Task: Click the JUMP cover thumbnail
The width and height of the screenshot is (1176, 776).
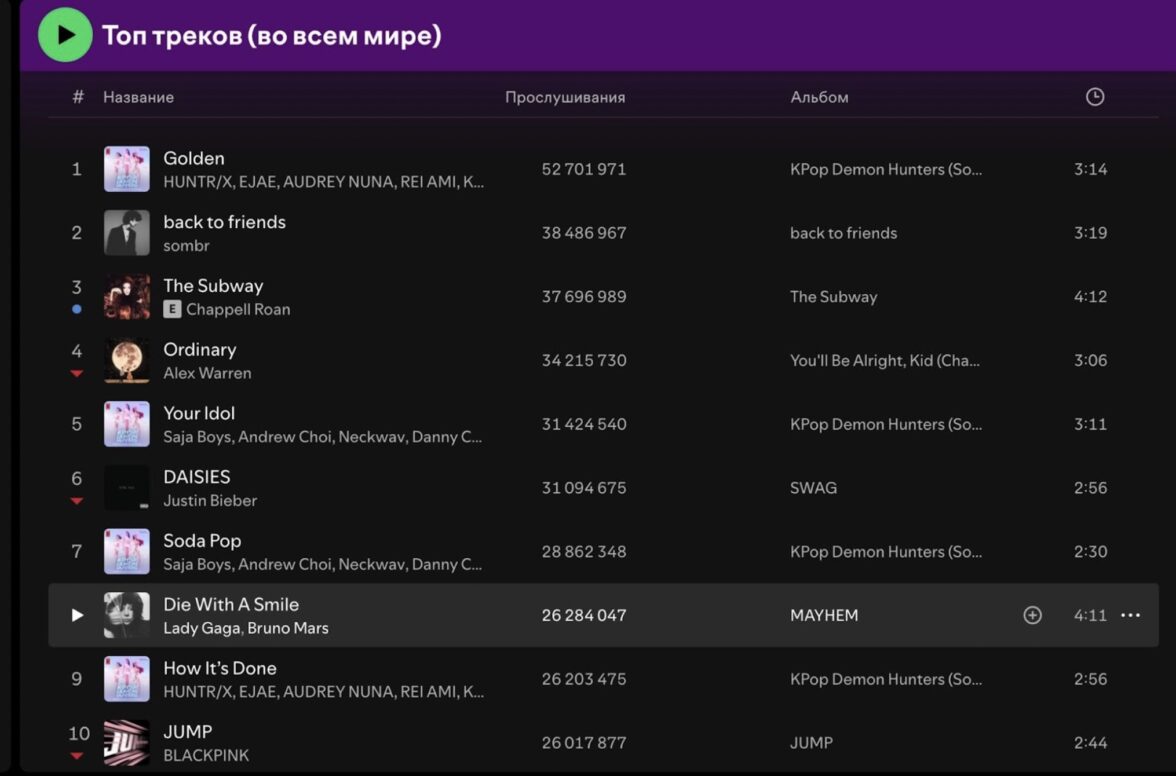Action: click(127, 742)
